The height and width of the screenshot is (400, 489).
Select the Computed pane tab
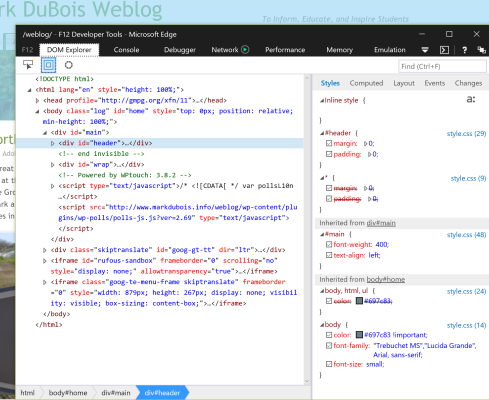(x=366, y=83)
